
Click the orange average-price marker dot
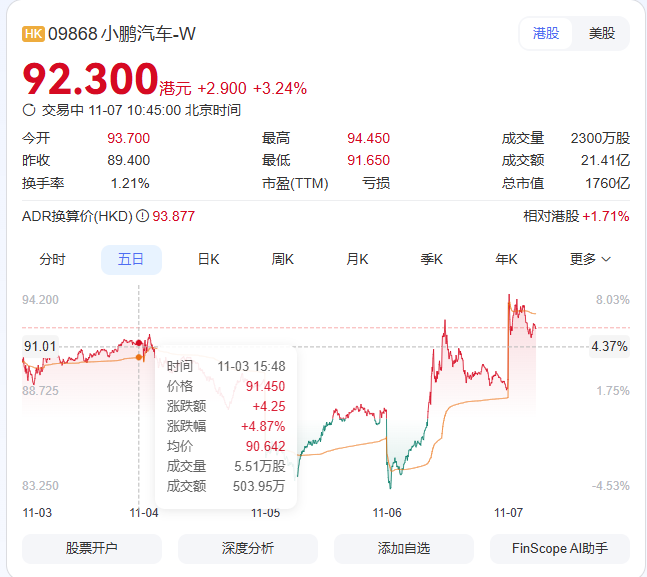pyautogui.click(x=139, y=357)
